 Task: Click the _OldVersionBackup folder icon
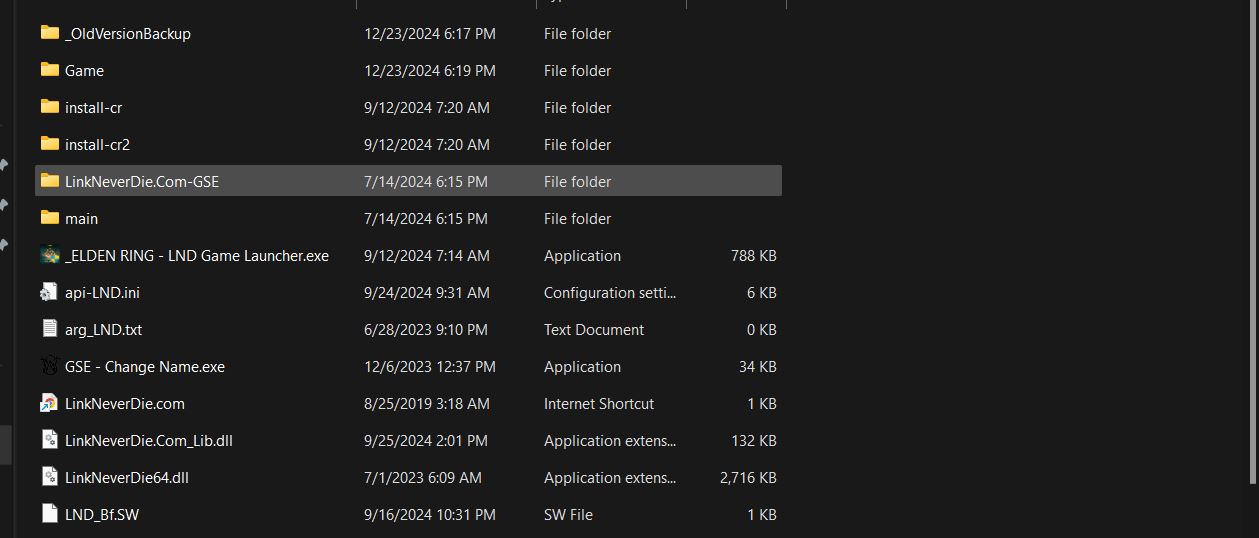coord(50,33)
